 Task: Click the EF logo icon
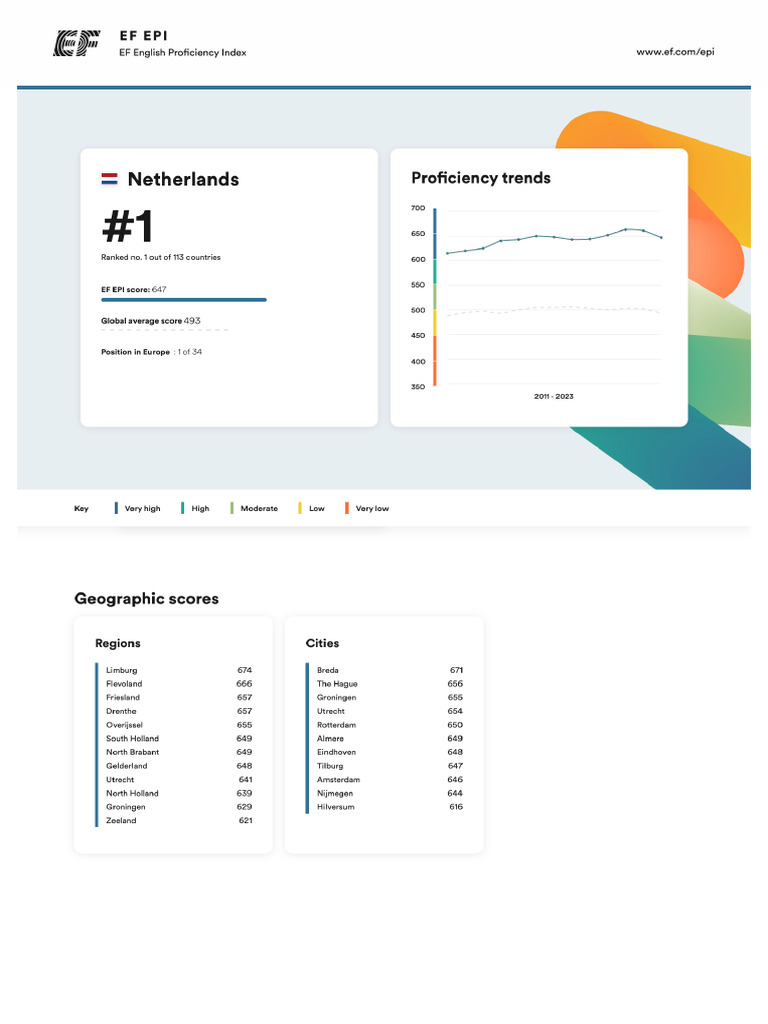point(76,43)
